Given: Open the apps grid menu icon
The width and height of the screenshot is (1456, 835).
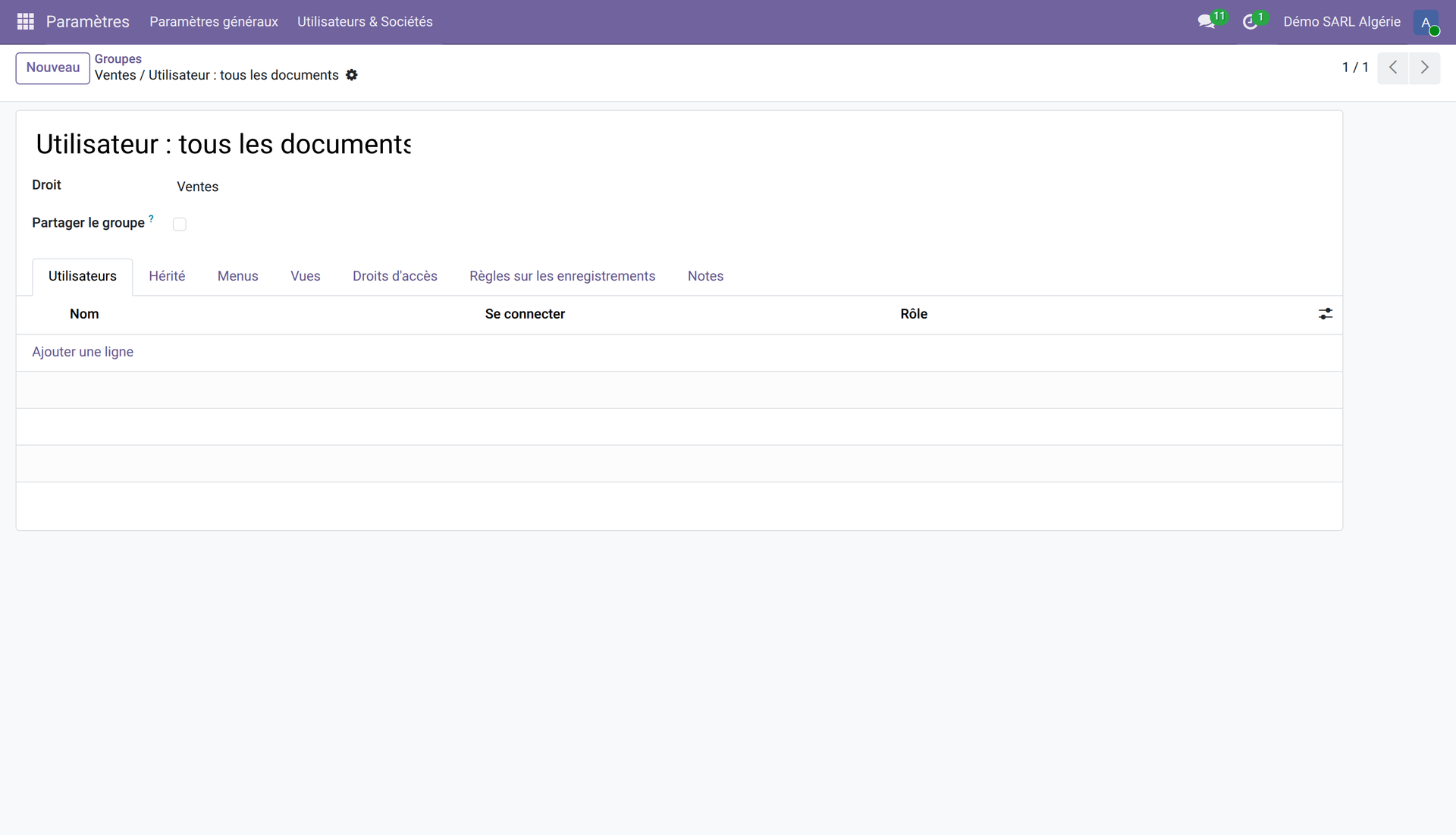Looking at the screenshot, I should (26, 21).
